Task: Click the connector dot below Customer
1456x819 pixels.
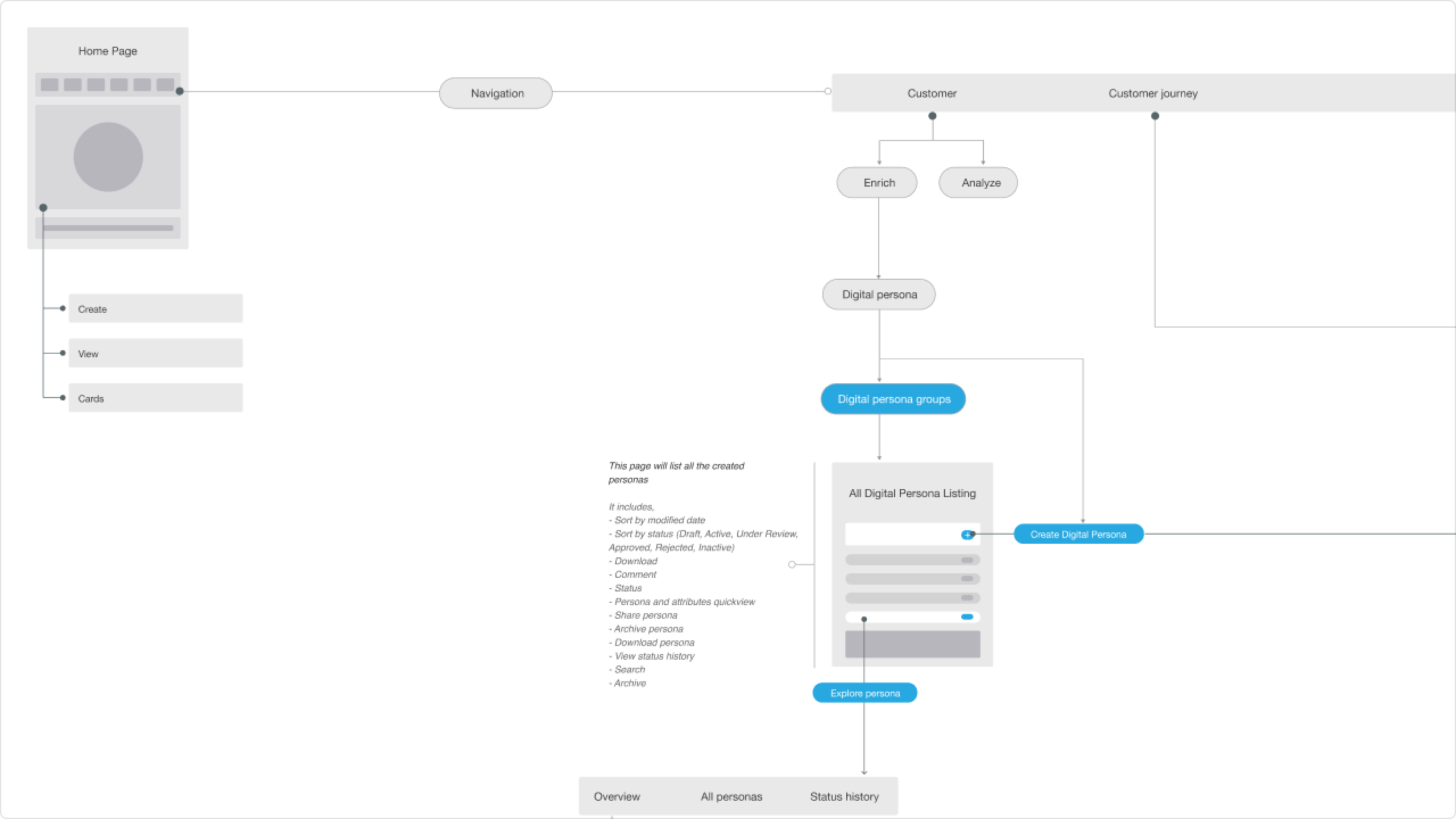Action: tap(932, 116)
